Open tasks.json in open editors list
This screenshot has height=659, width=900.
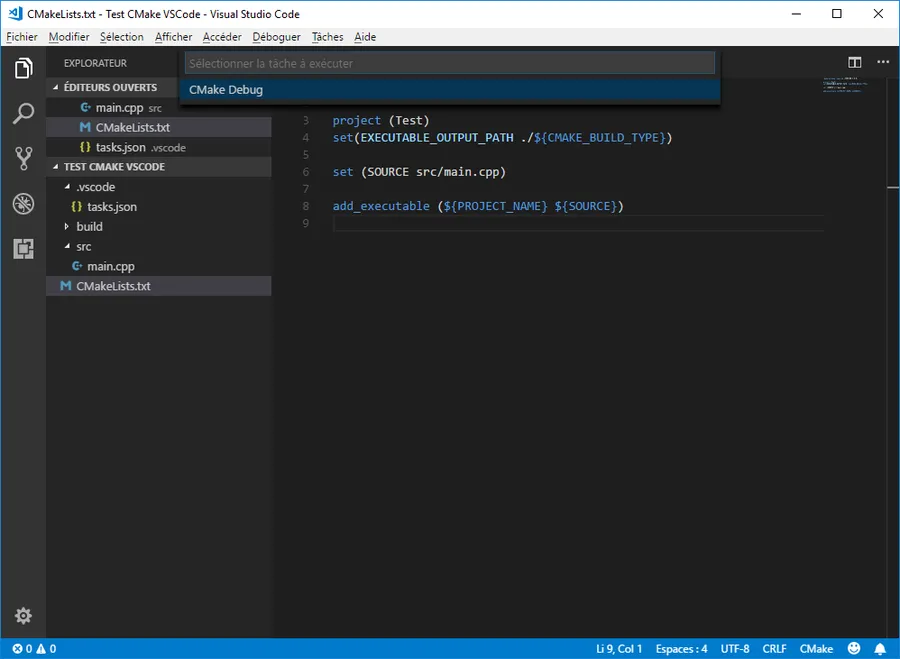pos(158,148)
